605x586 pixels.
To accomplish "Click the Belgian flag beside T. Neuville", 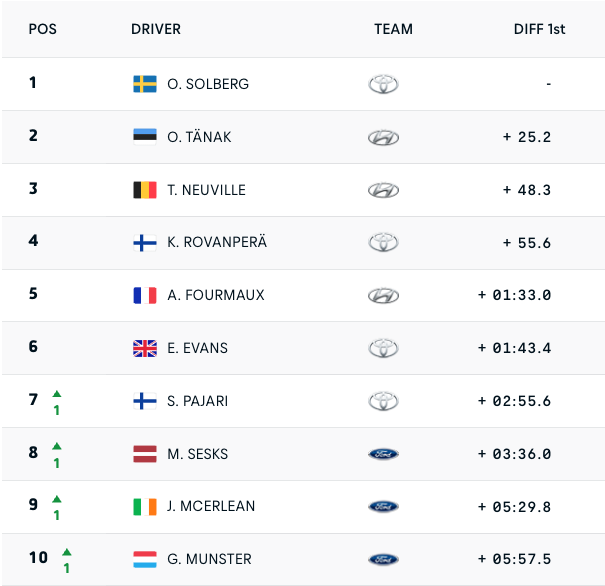I will click(x=145, y=190).
